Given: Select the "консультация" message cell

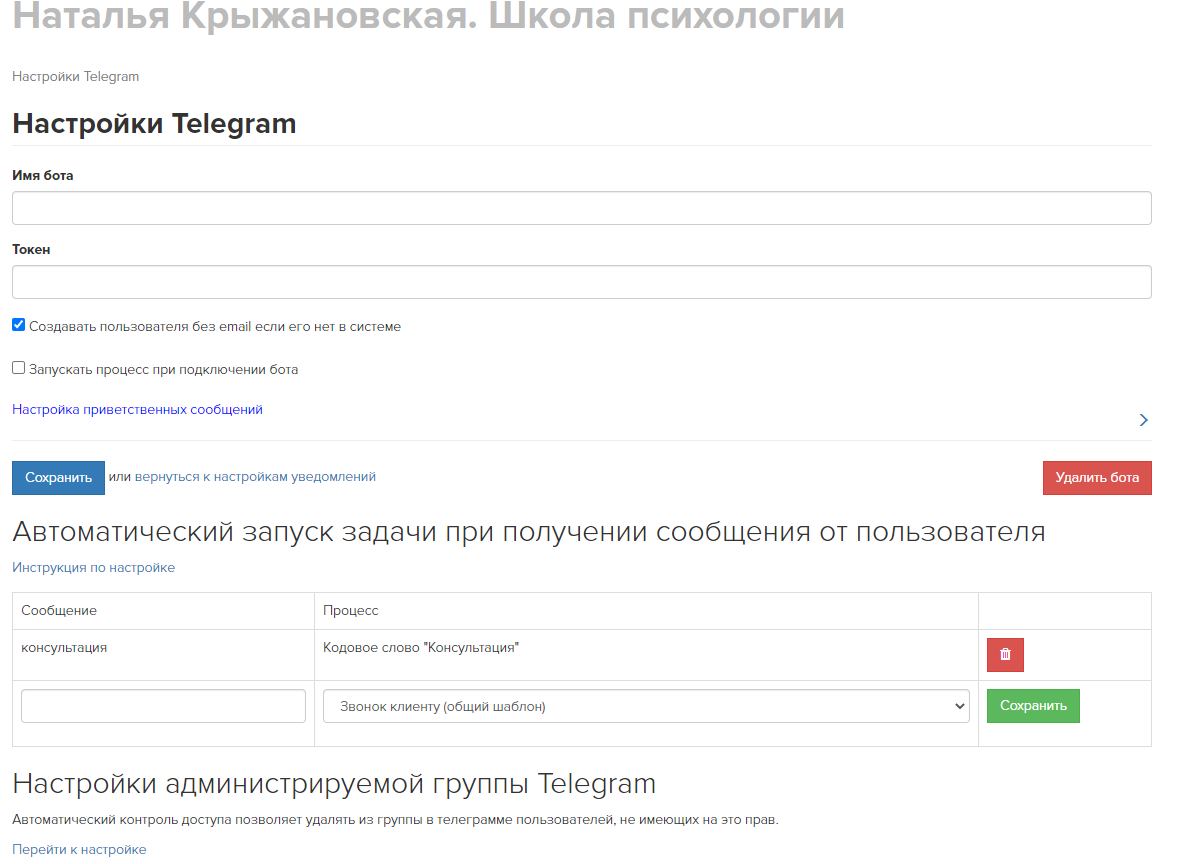Looking at the screenshot, I should coord(163,655).
